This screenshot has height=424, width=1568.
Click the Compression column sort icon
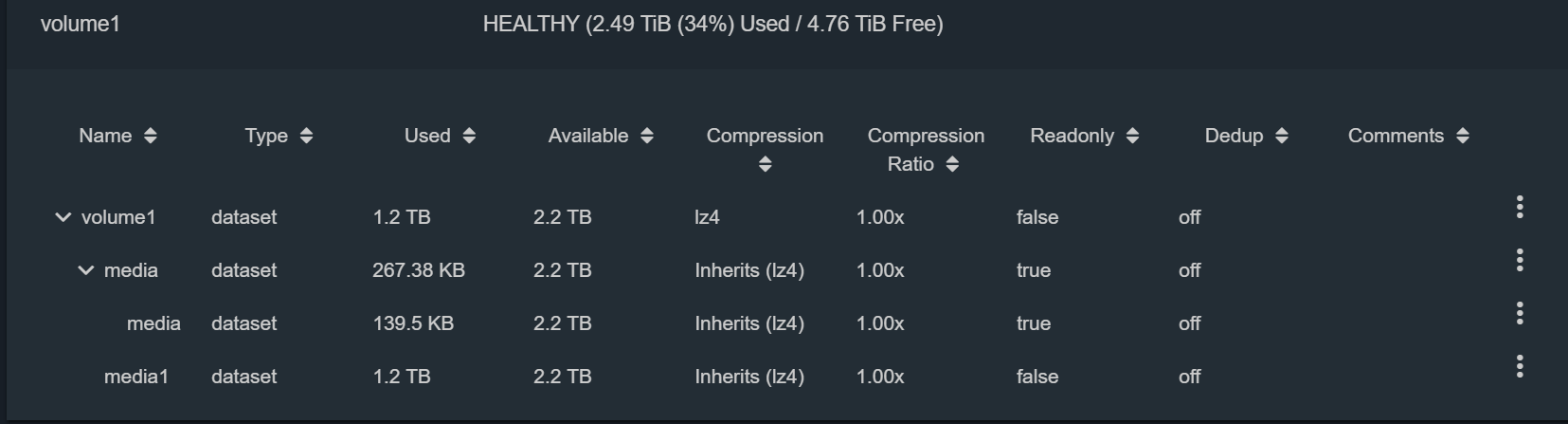[766, 164]
